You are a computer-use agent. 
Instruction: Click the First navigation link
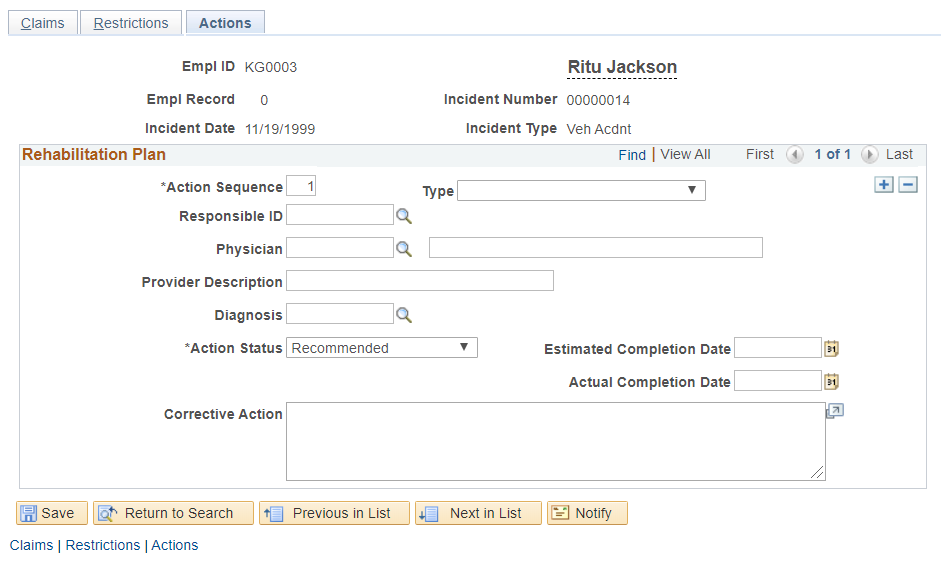760,154
